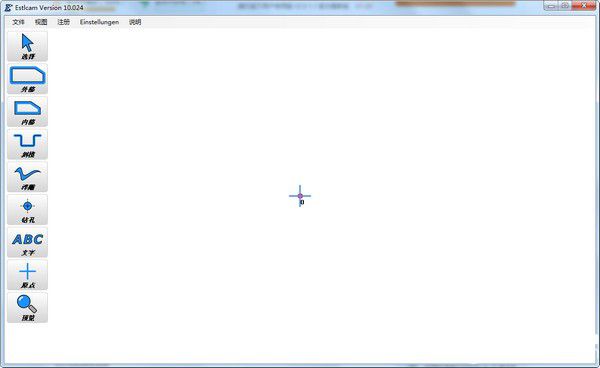
Task: Minimize the Estlcam window
Action: pyautogui.click(x=551, y=6)
